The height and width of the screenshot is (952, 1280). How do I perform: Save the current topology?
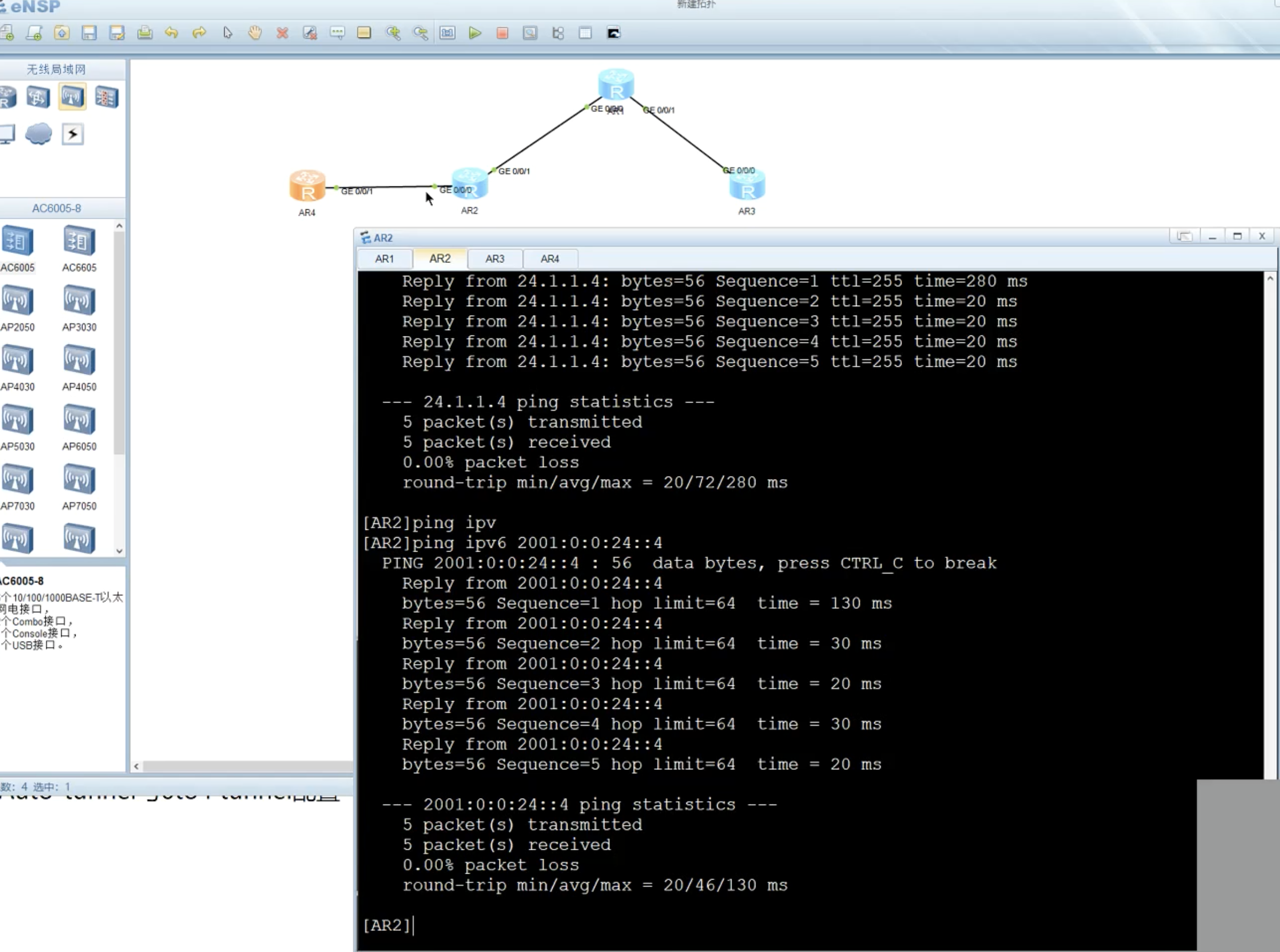coord(89,33)
